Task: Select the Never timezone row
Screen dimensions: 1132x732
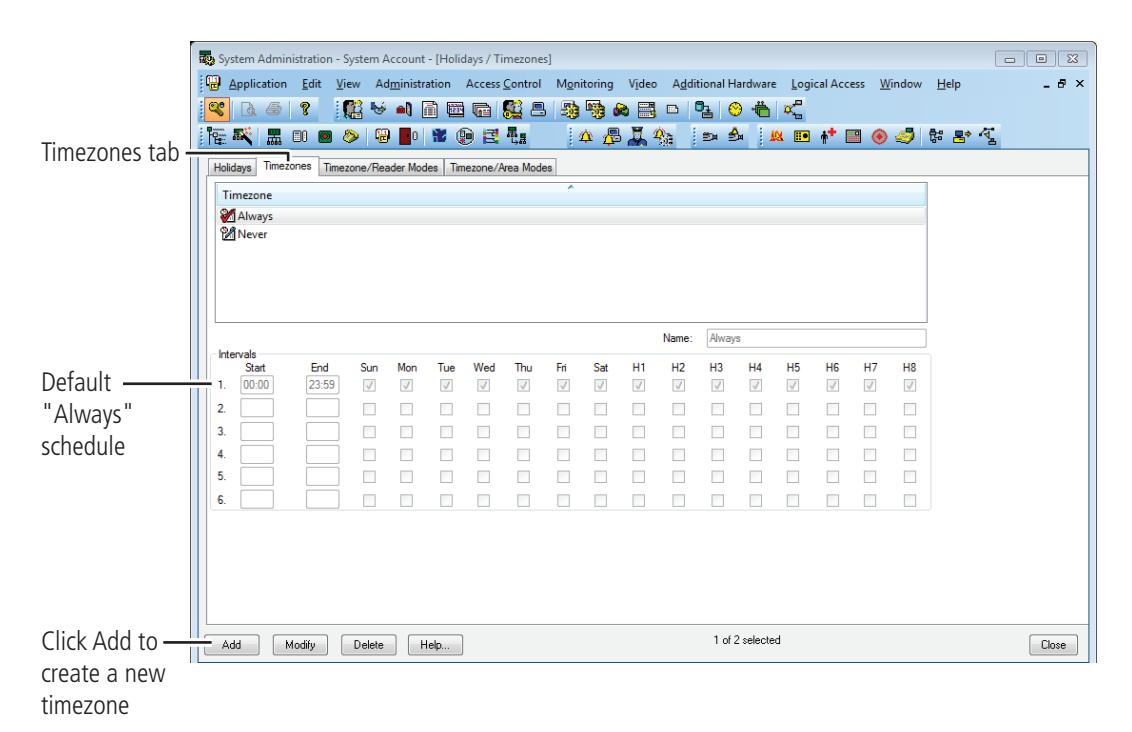Action: pyautogui.click(x=570, y=234)
